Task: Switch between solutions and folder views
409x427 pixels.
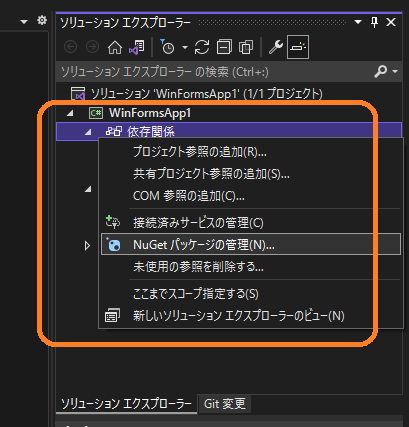Action: click(137, 47)
